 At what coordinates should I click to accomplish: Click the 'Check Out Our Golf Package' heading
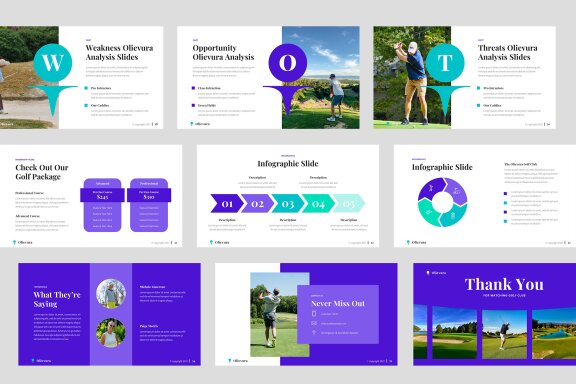42,172
